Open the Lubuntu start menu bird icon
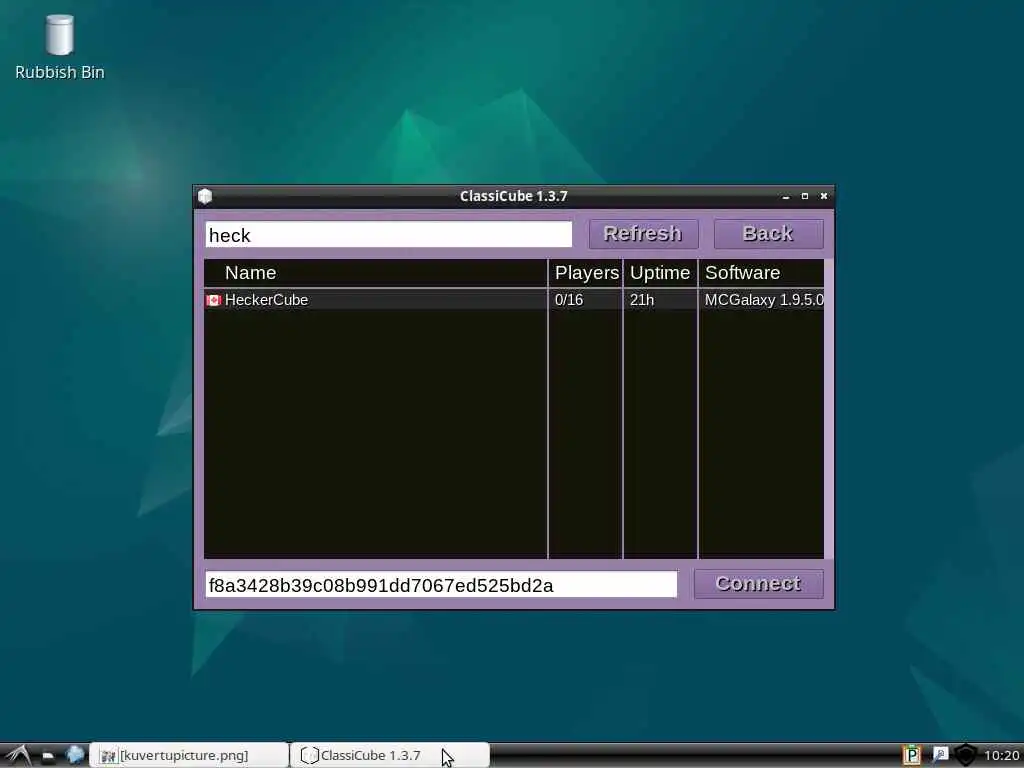This screenshot has height=768, width=1024. (x=18, y=755)
